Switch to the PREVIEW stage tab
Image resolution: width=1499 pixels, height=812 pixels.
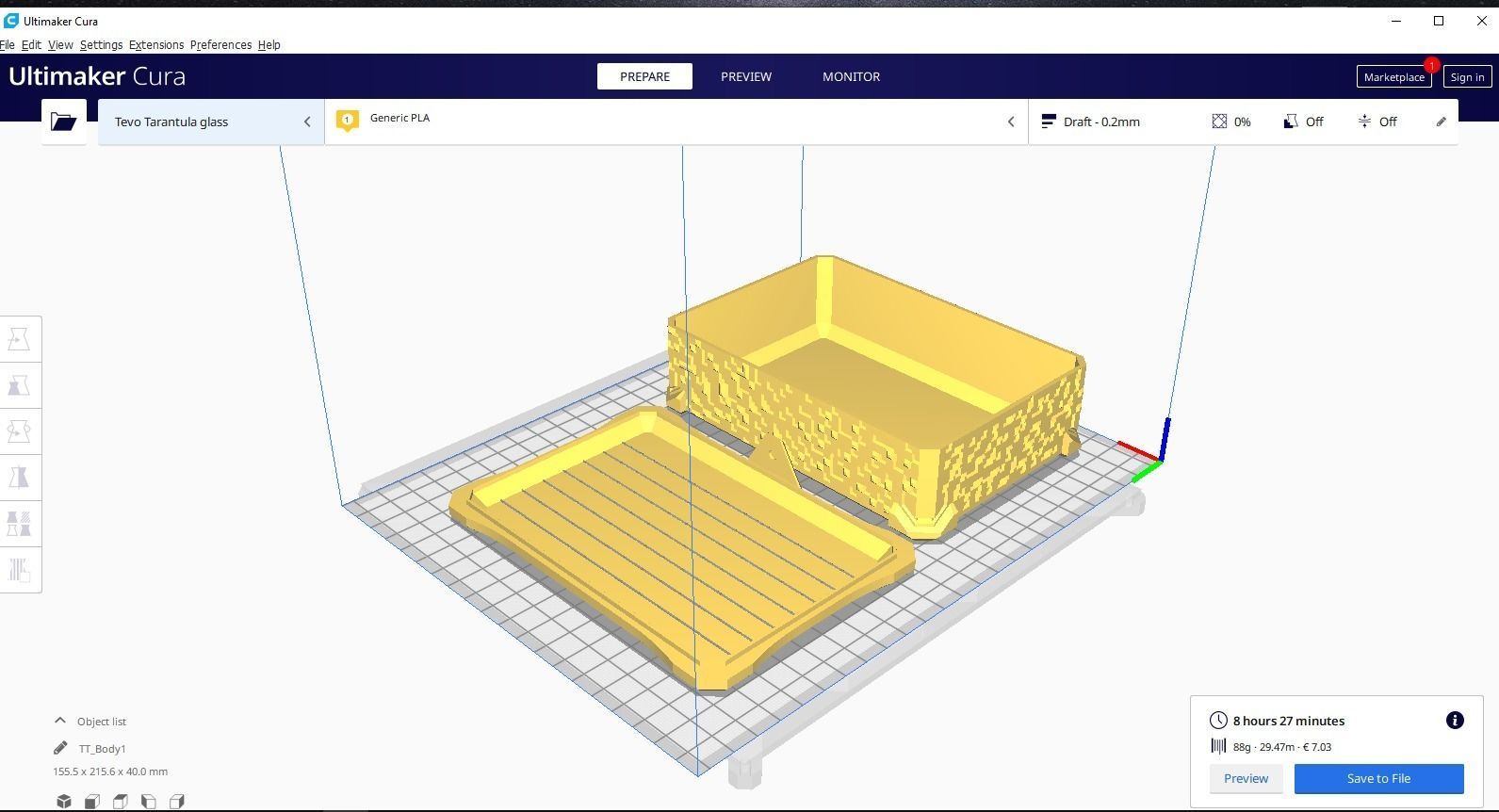coord(746,76)
